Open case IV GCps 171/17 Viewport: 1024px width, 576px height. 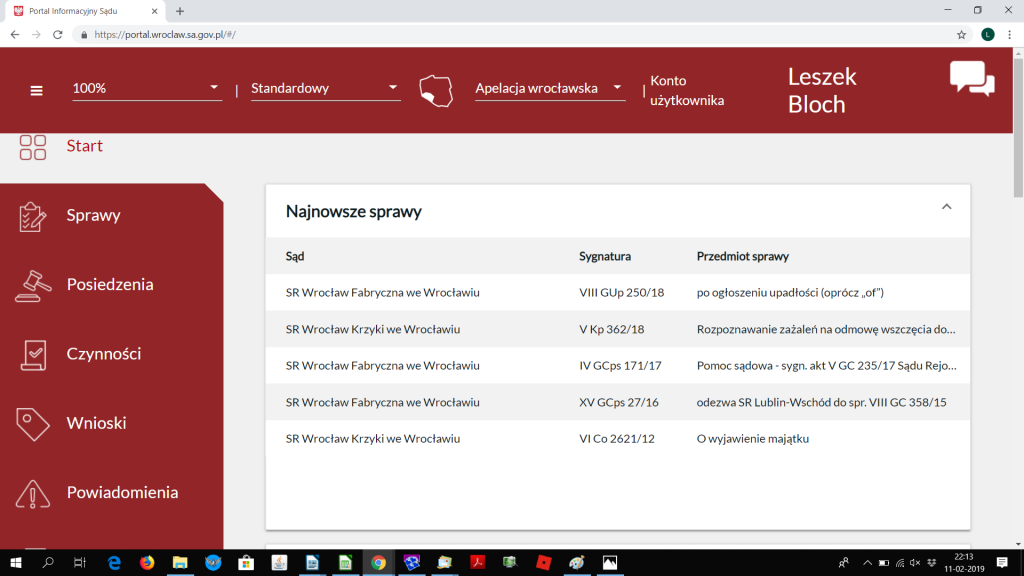(618, 365)
